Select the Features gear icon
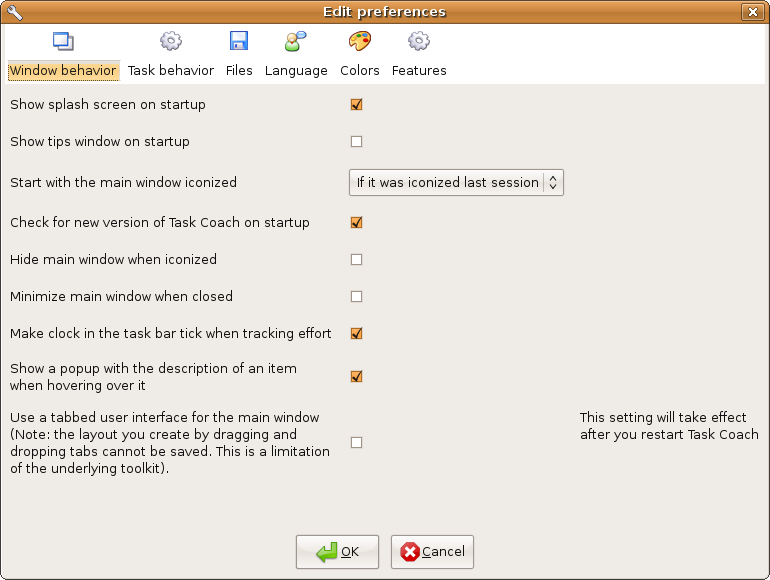The image size is (770, 580). [419, 41]
